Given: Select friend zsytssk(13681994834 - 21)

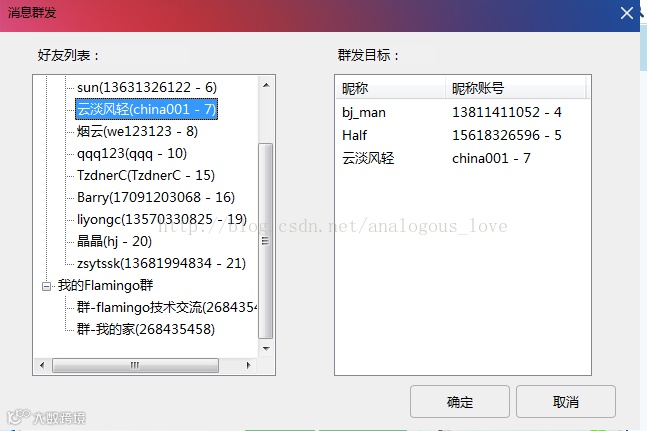Looking at the screenshot, I should tap(161, 263).
